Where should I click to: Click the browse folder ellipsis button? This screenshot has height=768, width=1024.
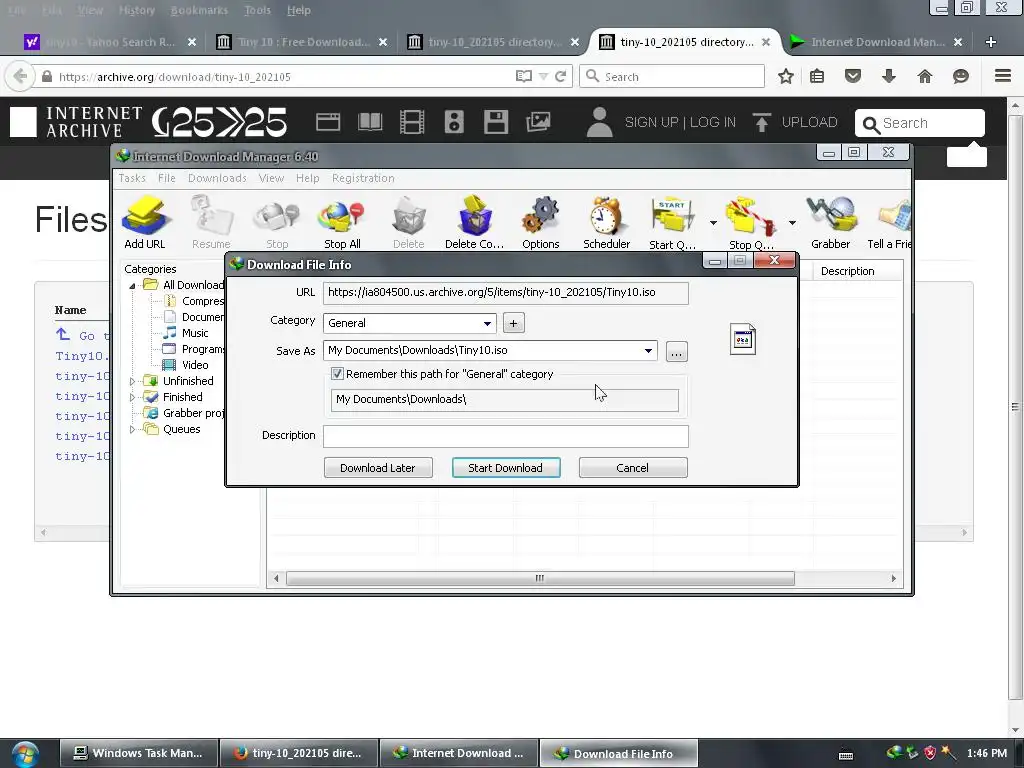click(x=677, y=351)
